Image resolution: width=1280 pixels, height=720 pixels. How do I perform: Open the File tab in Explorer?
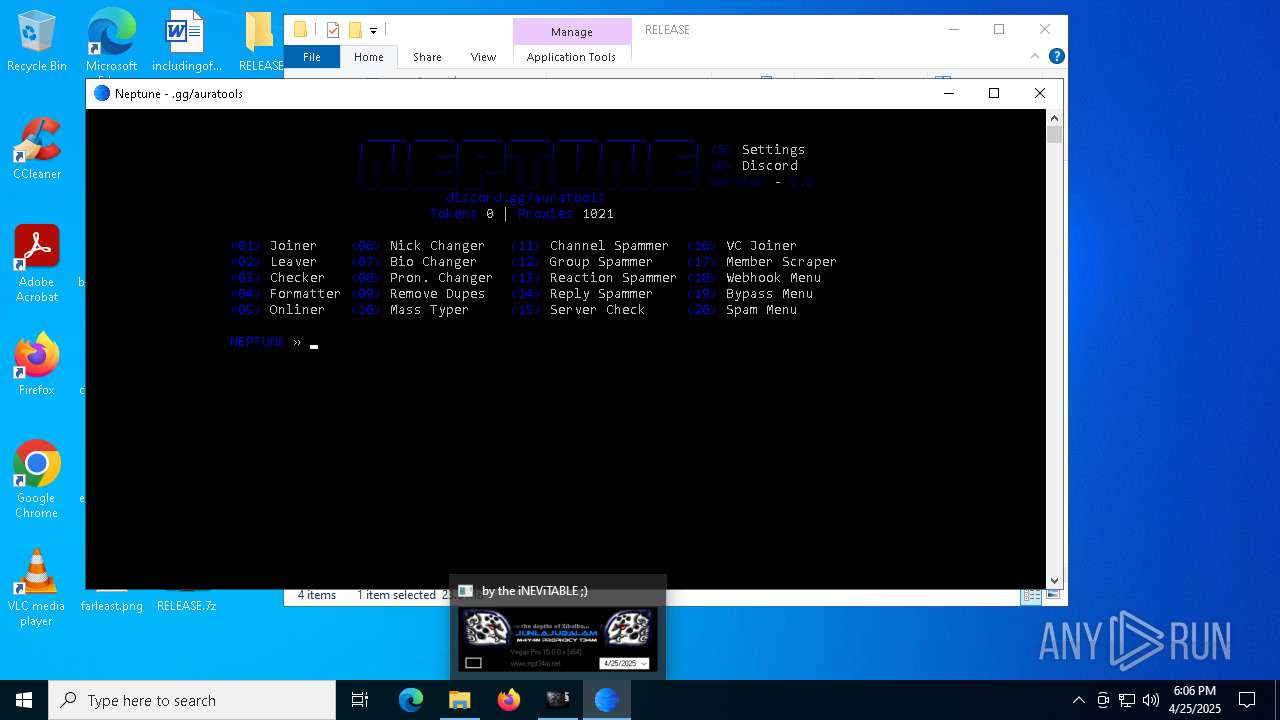312,57
